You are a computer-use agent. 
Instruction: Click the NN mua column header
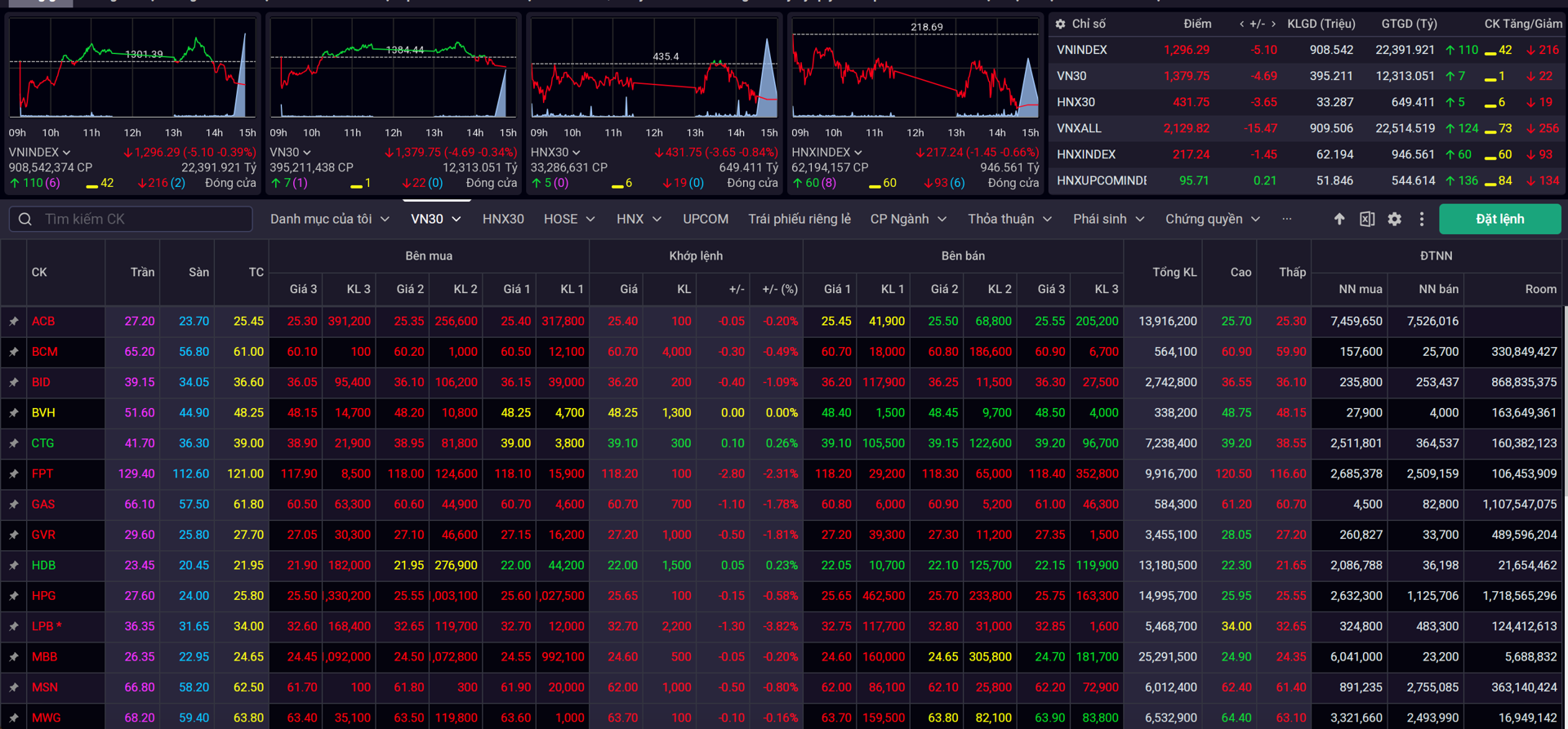tap(1361, 289)
